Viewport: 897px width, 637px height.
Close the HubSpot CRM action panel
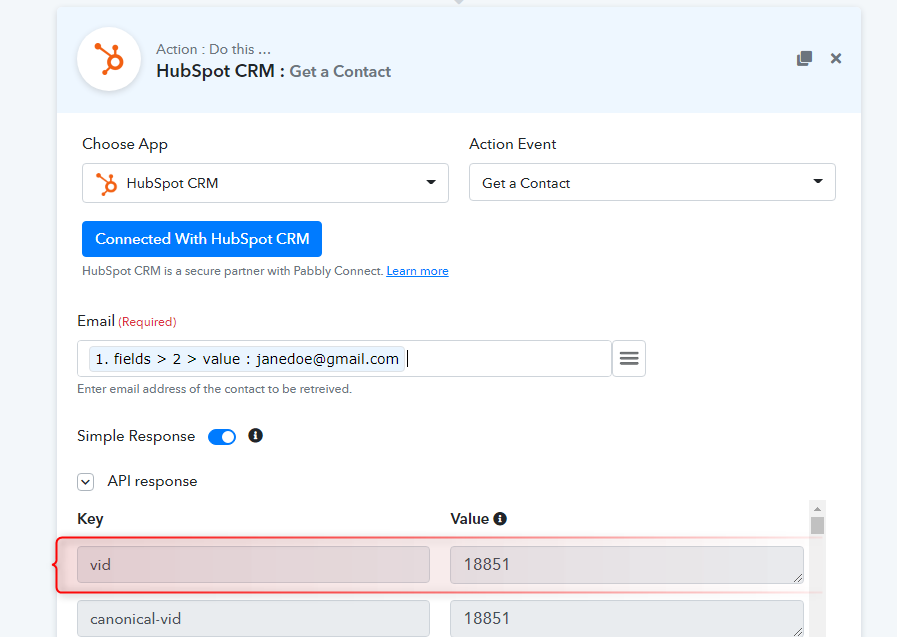(836, 58)
